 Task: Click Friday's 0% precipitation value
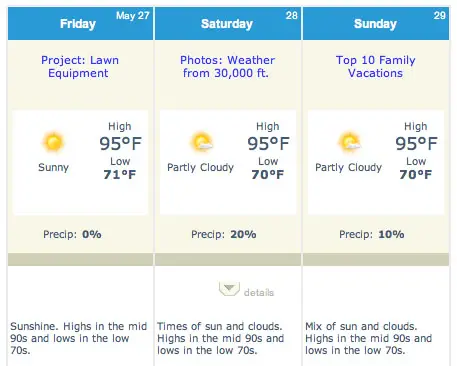[x=92, y=234]
